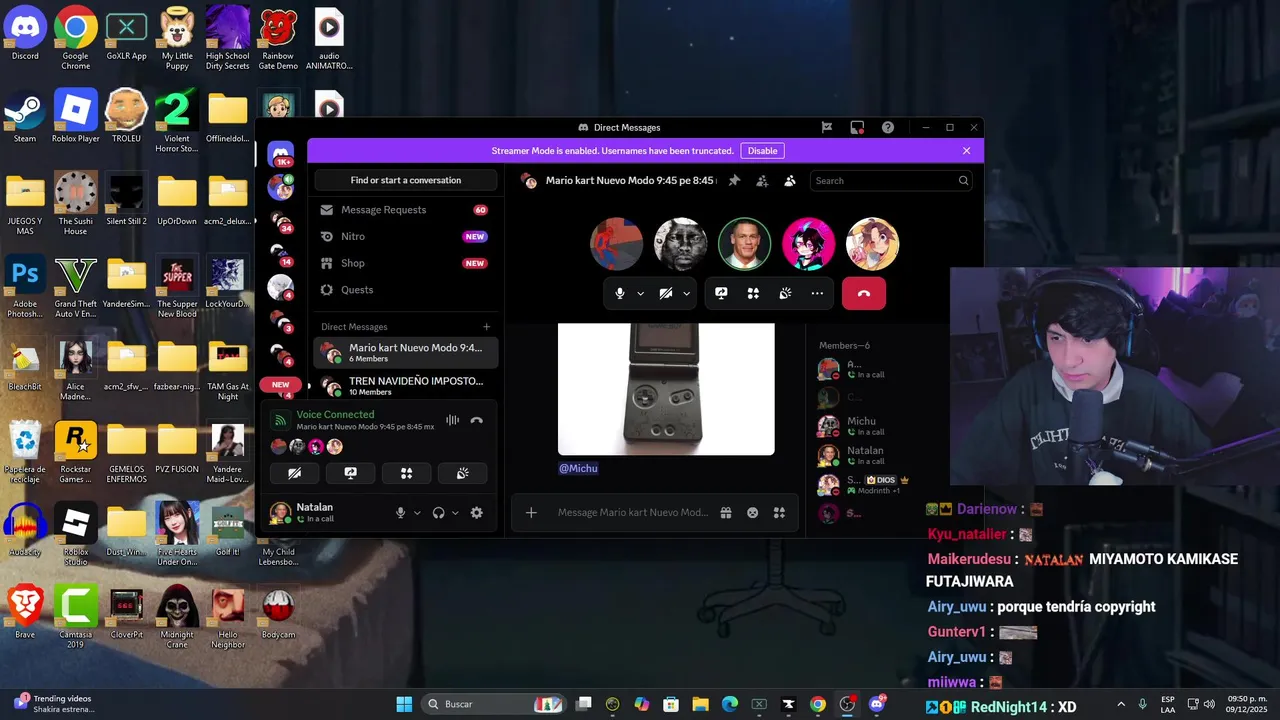Screen dimensions: 1280x720
Task: Click the @Michu mention
Action: [578, 468]
